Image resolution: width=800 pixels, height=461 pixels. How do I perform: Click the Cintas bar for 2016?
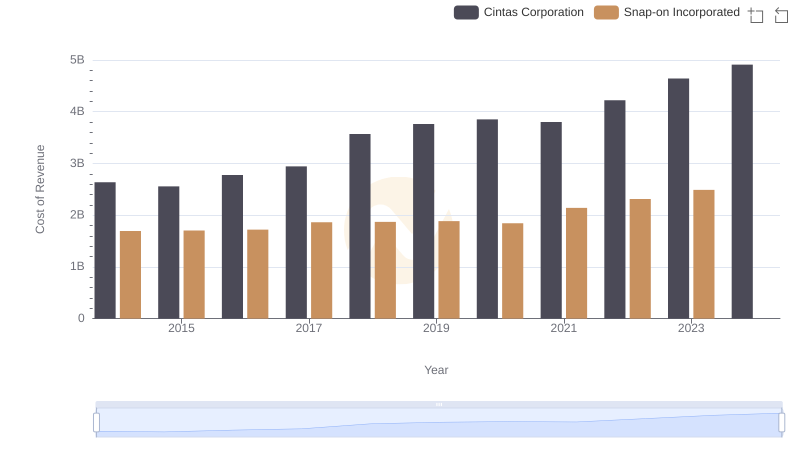pos(232,247)
